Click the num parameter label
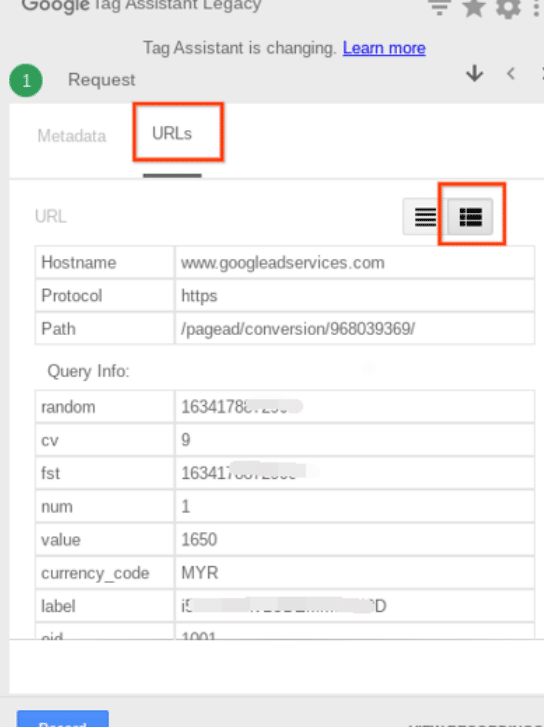Viewport: 544px width, 727px height. 57,506
